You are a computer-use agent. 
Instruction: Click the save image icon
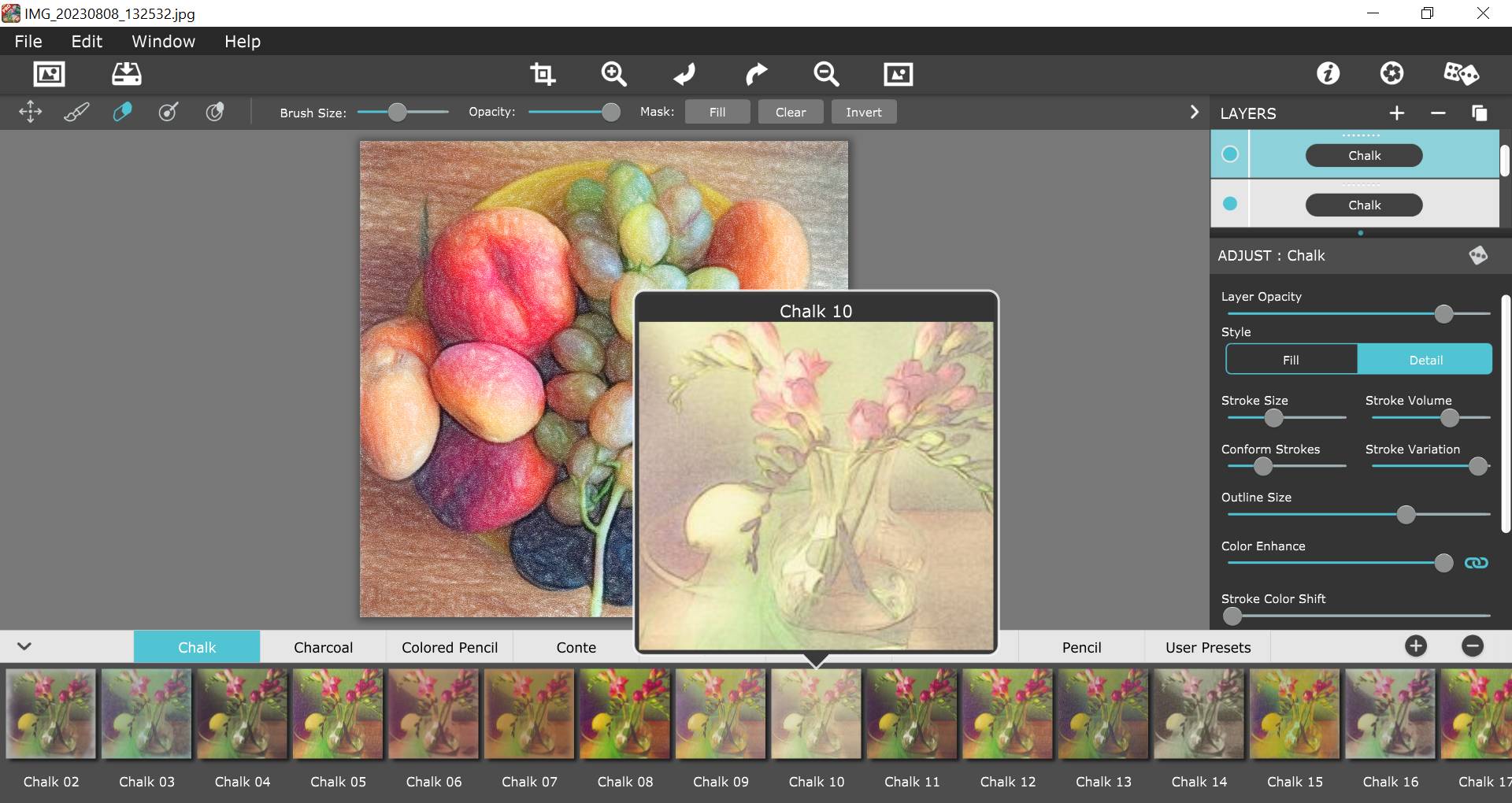[126, 74]
